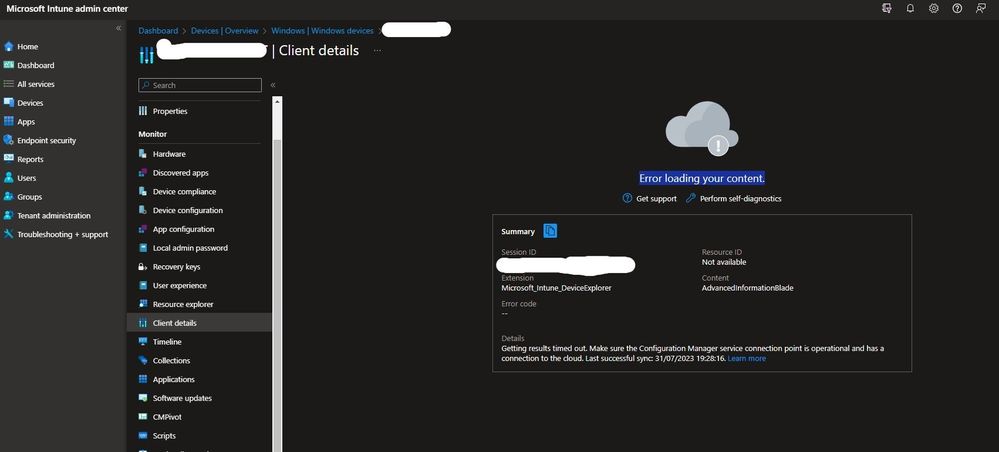Open User experience in the device menu
Viewport: 999px width, 452px height.
point(180,286)
